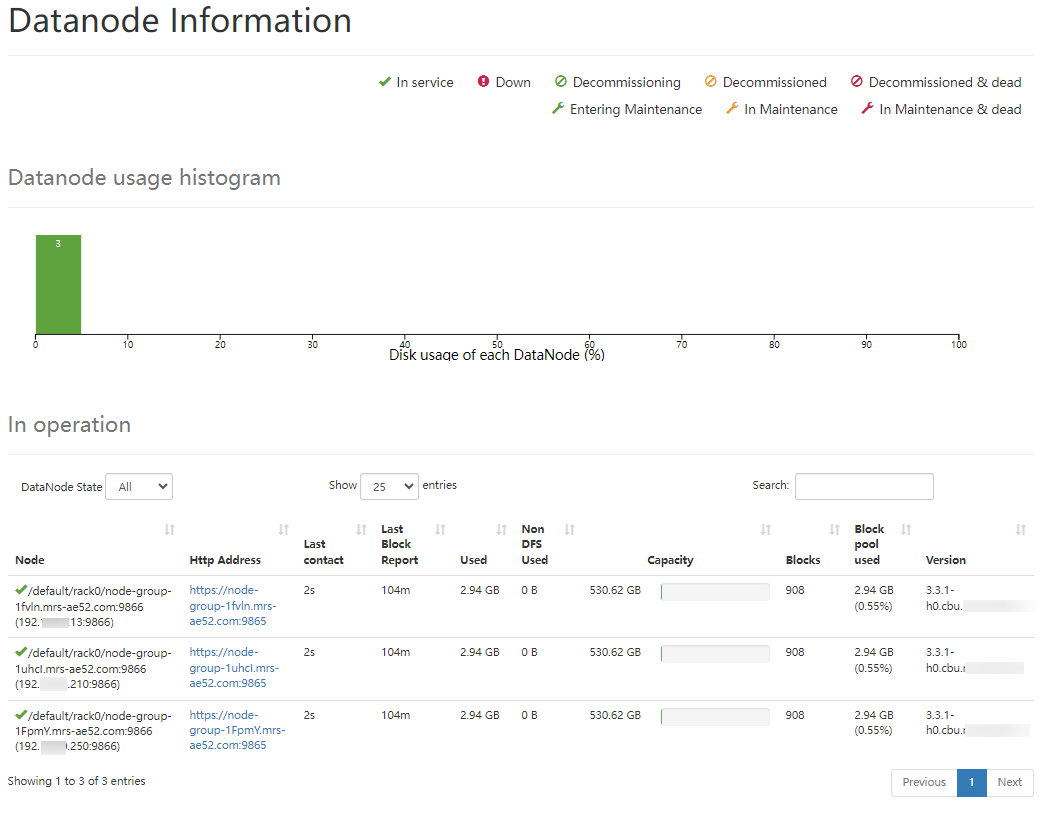Click the green In service checkmark icon in legend
This screenshot has width=1054, height=828.
pyautogui.click(x=384, y=82)
